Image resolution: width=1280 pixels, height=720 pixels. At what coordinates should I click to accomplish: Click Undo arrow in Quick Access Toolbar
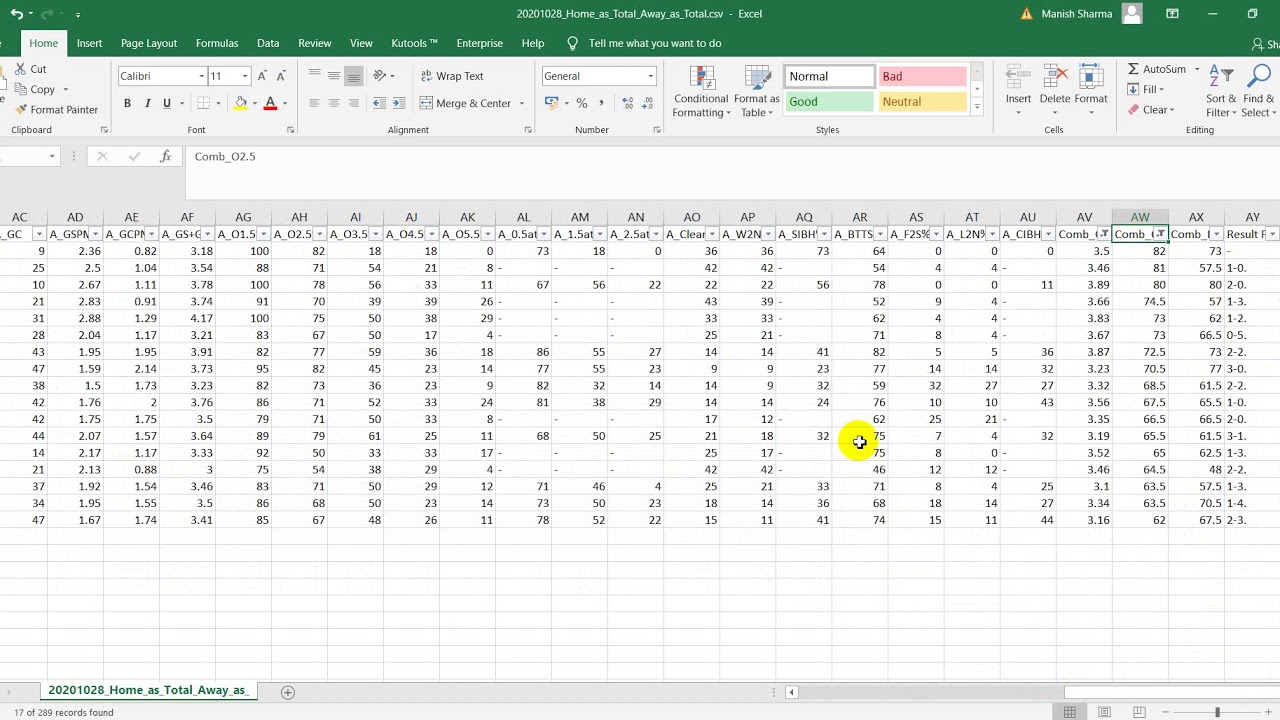pyautogui.click(x=16, y=14)
